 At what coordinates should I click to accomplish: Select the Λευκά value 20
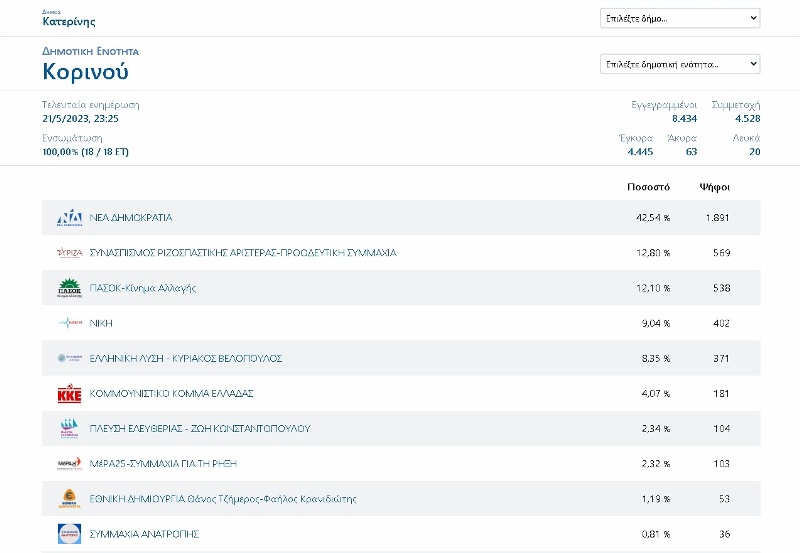755,152
